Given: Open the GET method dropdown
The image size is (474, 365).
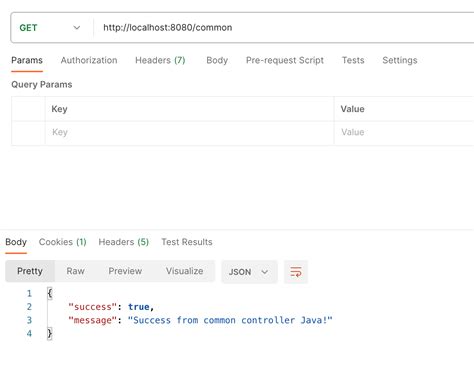Looking at the screenshot, I should 50,28.
